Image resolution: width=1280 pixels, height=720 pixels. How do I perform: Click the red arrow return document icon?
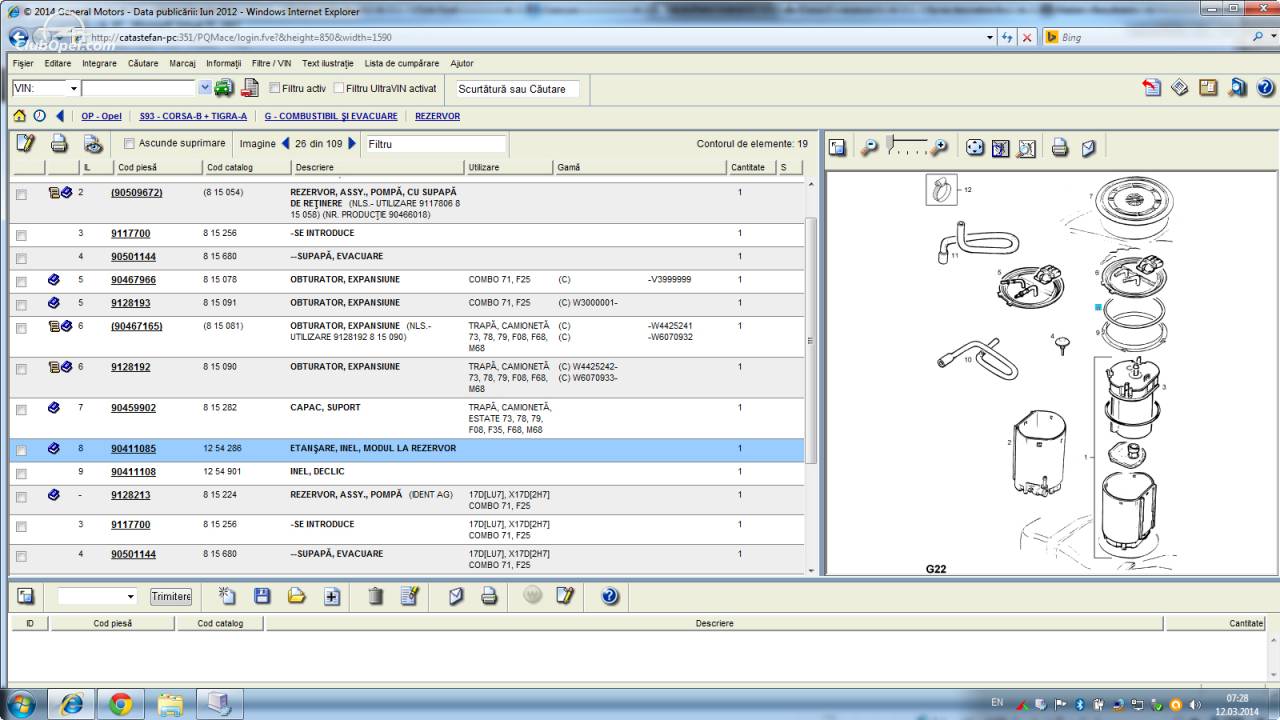1152,88
